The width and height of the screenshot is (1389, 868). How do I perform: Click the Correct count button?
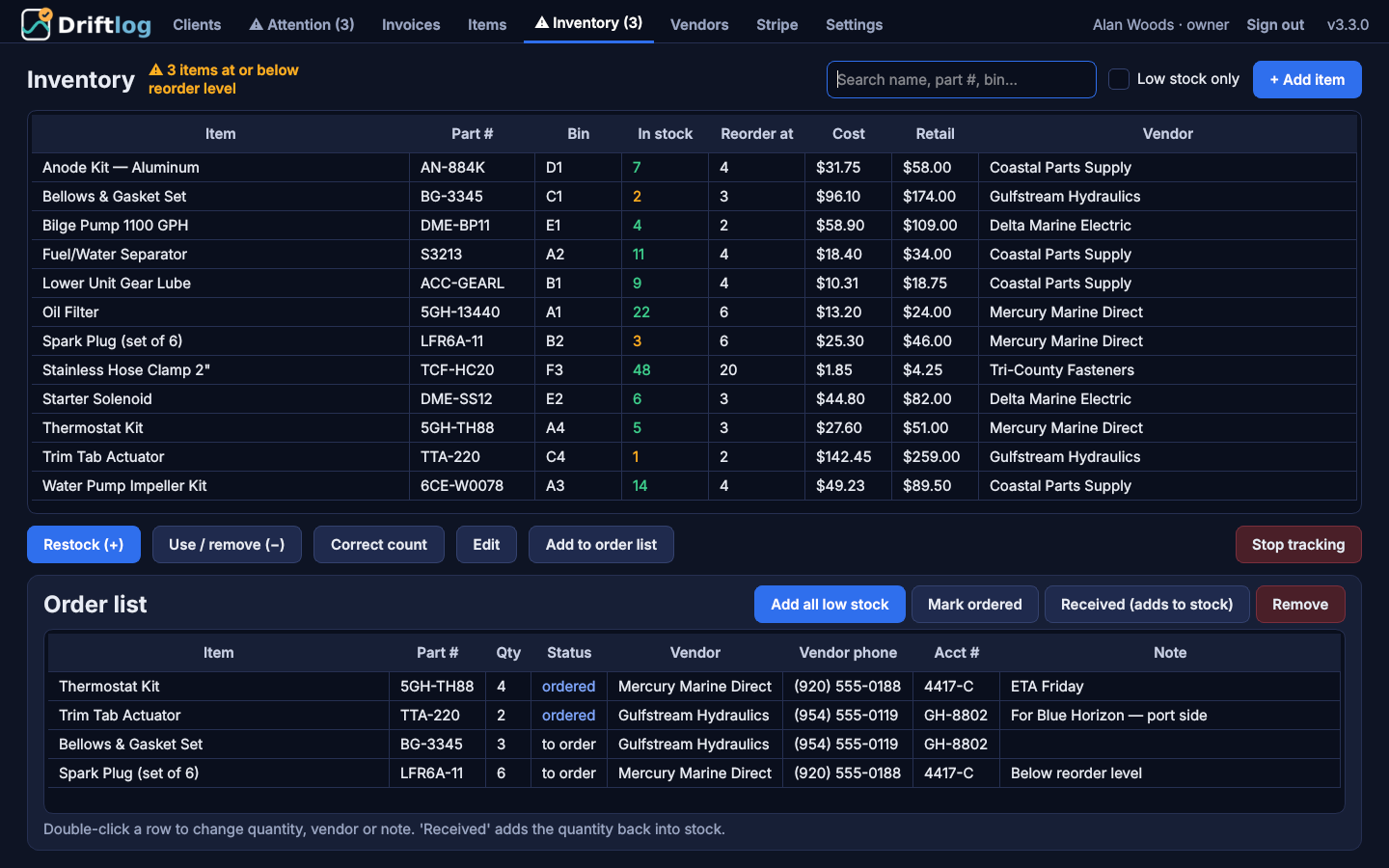[379, 544]
